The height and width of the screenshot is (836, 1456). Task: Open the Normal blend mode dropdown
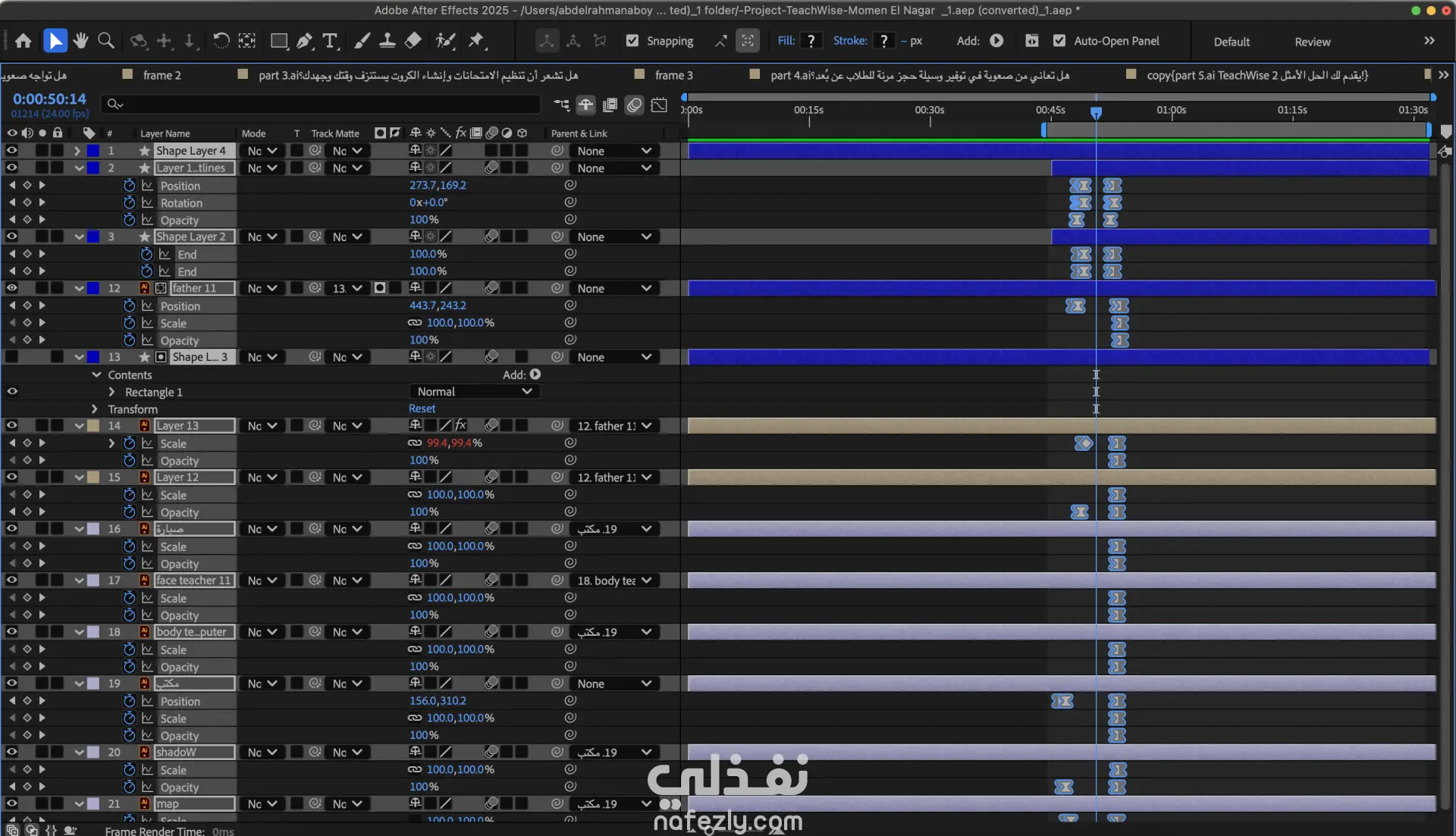point(474,392)
